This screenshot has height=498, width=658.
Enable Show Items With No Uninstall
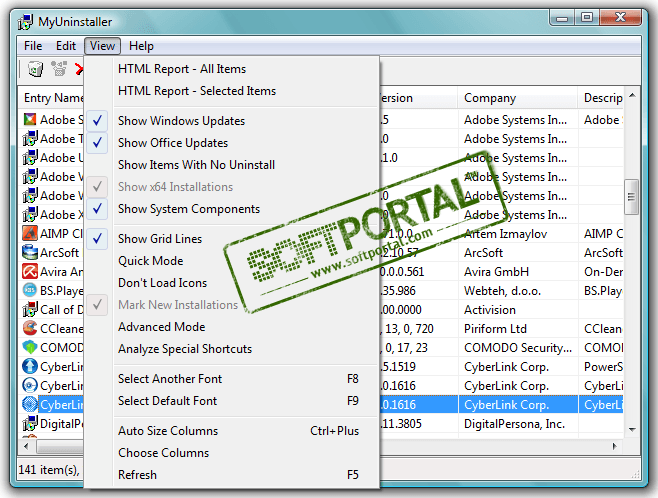coord(231,165)
